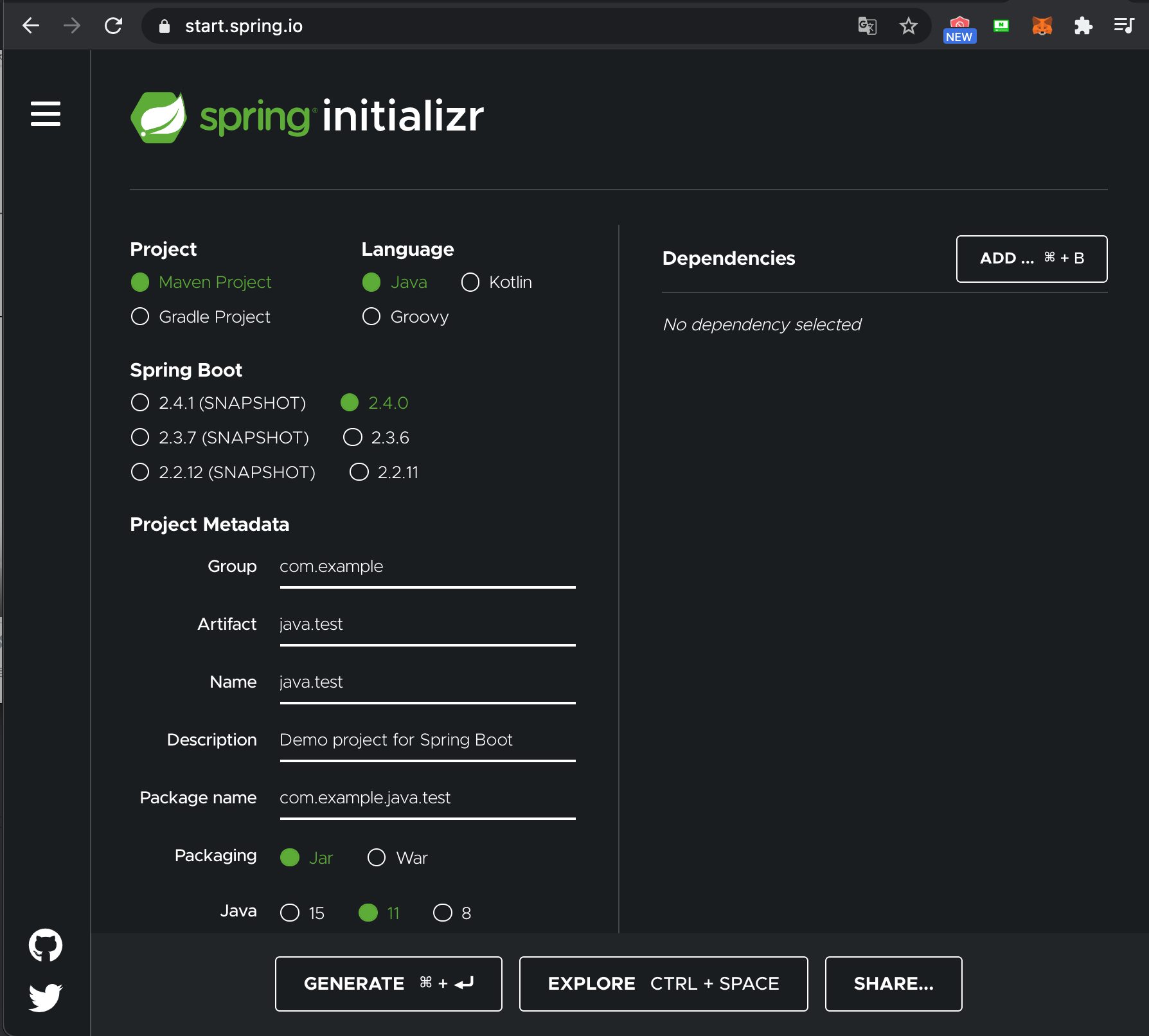Click the green extension icon in the toolbar

point(1001,26)
